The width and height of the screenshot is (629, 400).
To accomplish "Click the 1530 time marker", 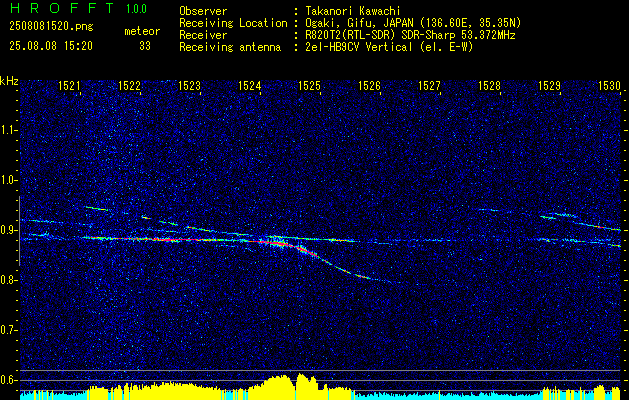I will (609, 85).
